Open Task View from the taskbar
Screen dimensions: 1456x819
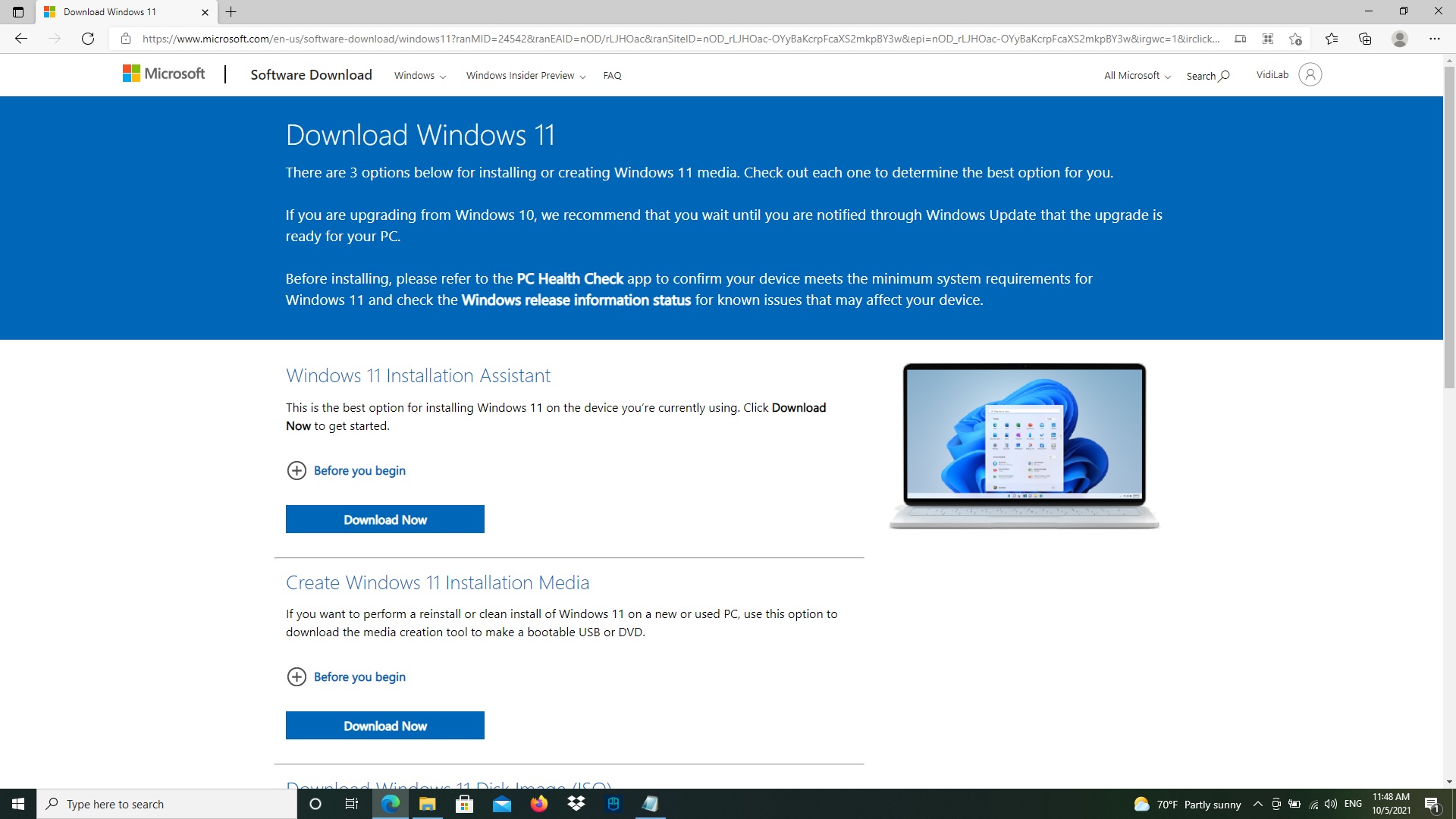pos(352,804)
